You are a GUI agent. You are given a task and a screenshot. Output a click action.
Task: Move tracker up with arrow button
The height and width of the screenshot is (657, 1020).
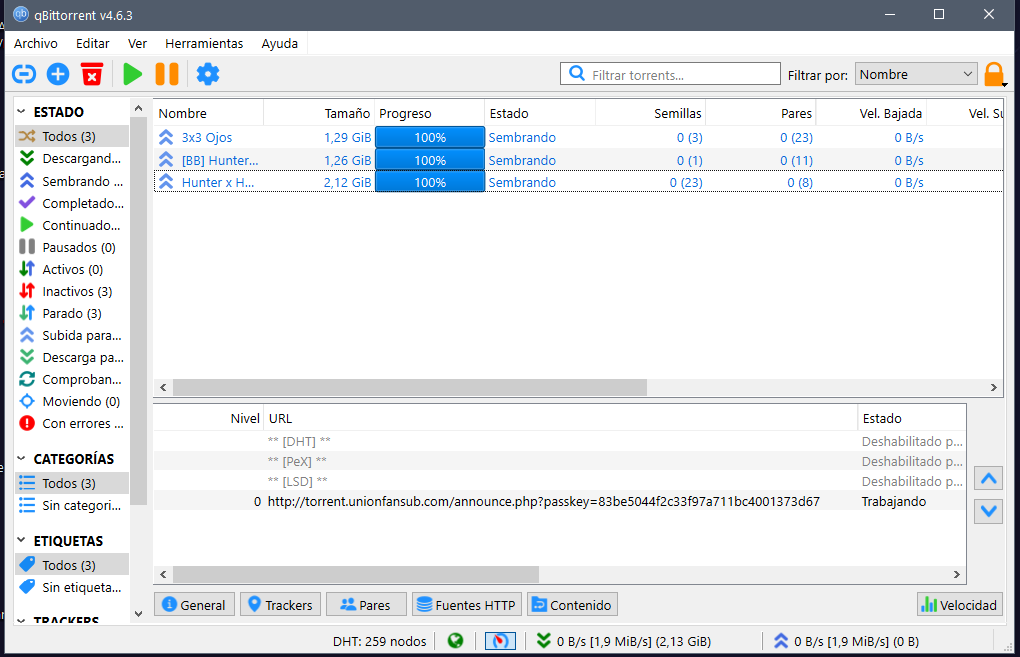(x=989, y=479)
